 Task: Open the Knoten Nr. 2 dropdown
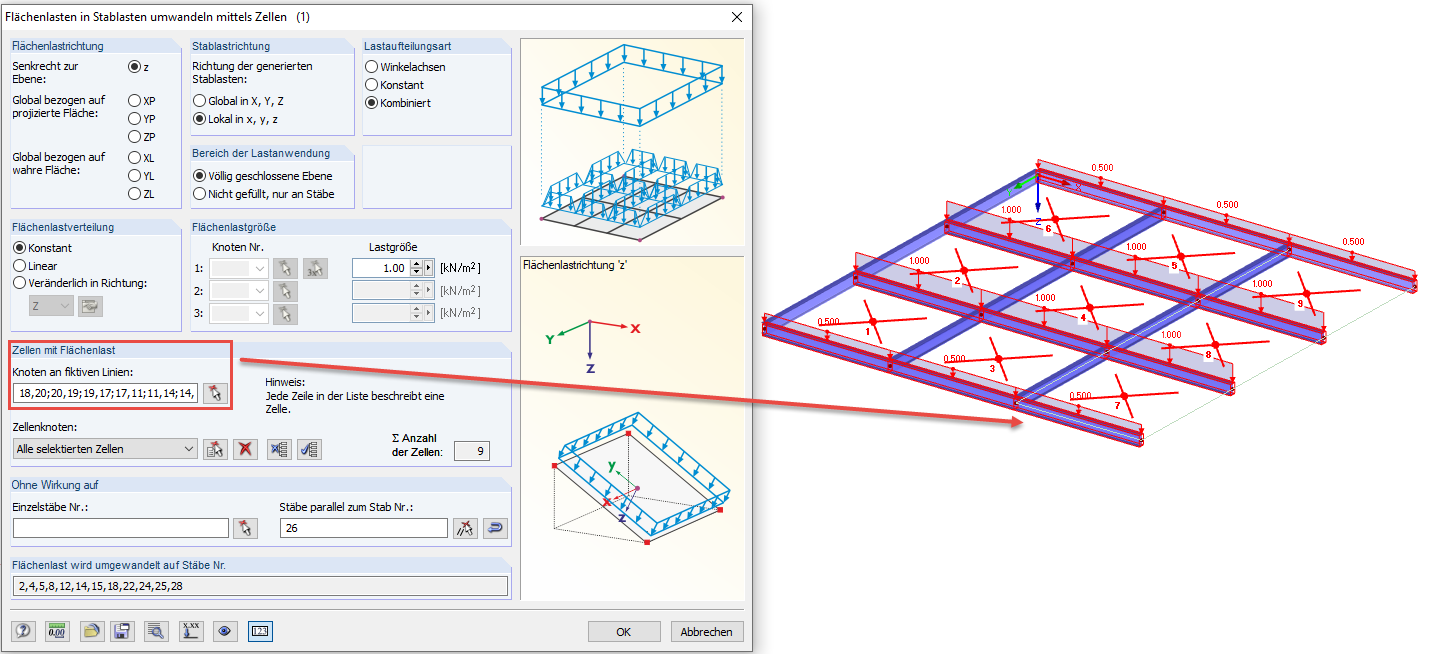(x=260, y=291)
